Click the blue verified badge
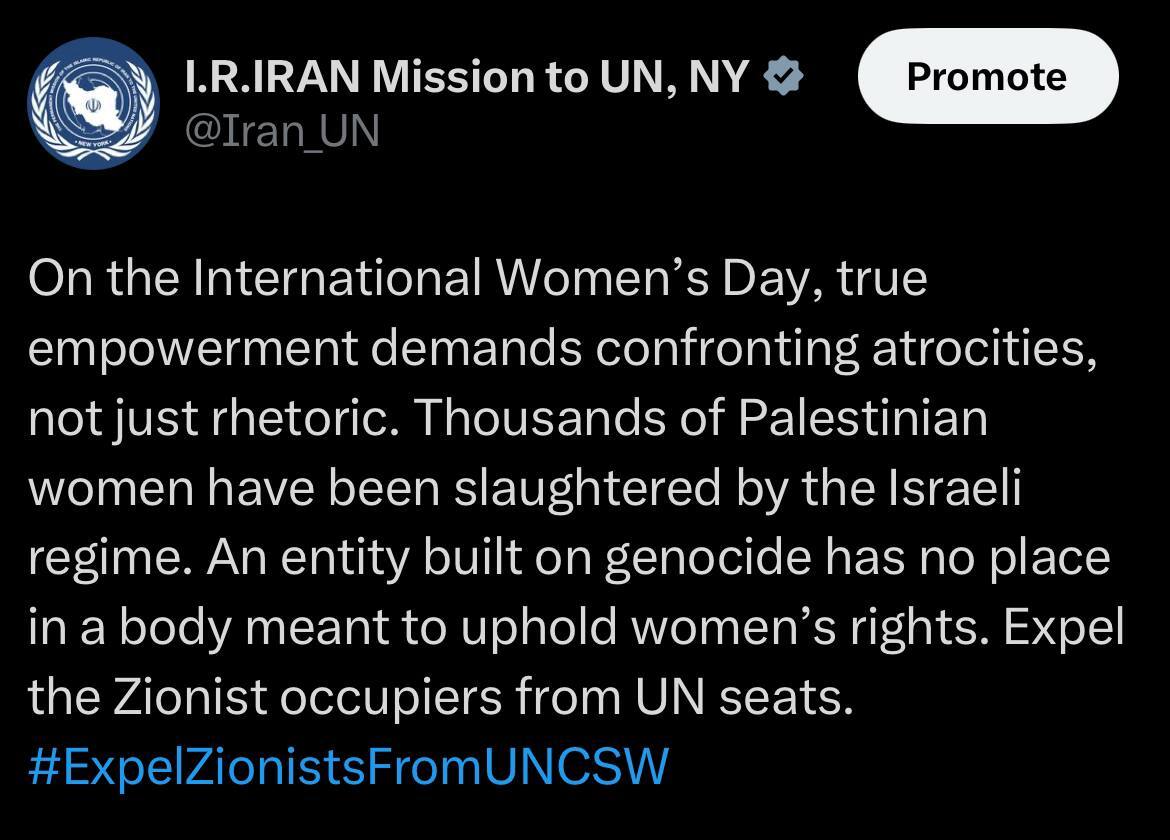The width and height of the screenshot is (1170, 840). (x=784, y=77)
